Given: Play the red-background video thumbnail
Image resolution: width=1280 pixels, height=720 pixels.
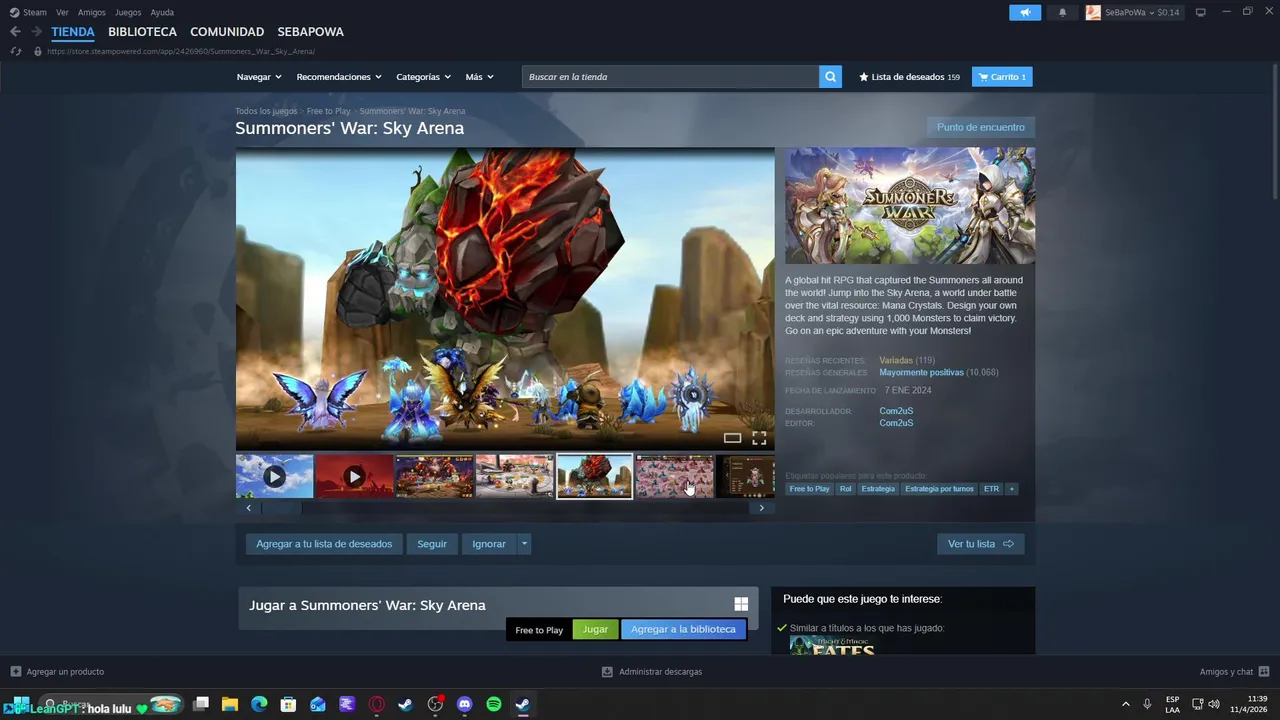Looking at the screenshot, I should [354, 477].
